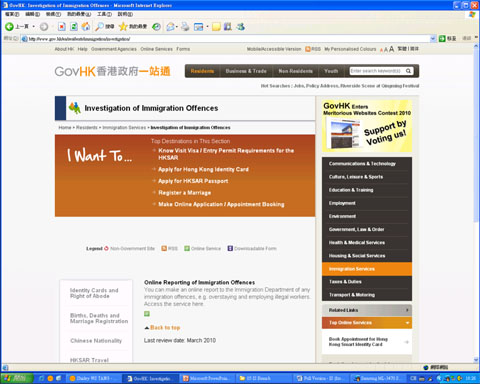Open the Search magnifier toolbar icon
480x384 pixels.
click(x=99, y=27)
